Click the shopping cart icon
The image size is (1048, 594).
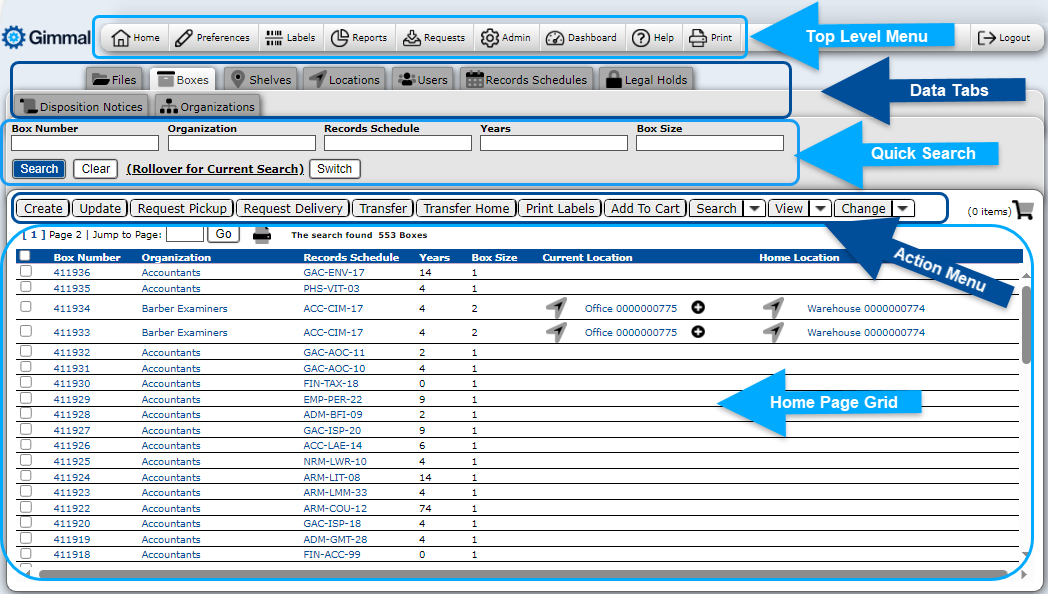pyautogui.click(x=1022, y=210)
